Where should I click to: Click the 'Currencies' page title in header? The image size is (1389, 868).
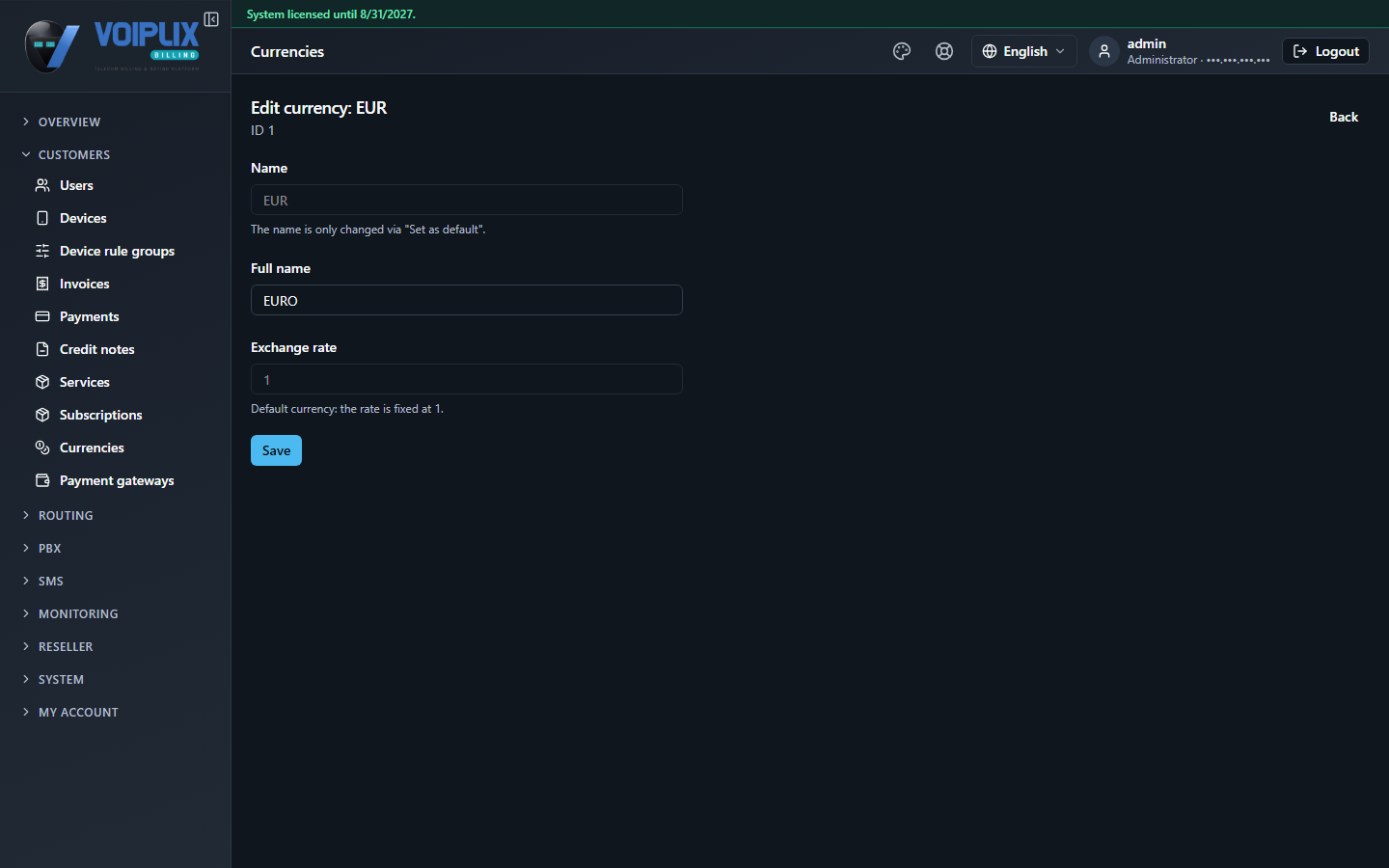(x=287, y=51)
